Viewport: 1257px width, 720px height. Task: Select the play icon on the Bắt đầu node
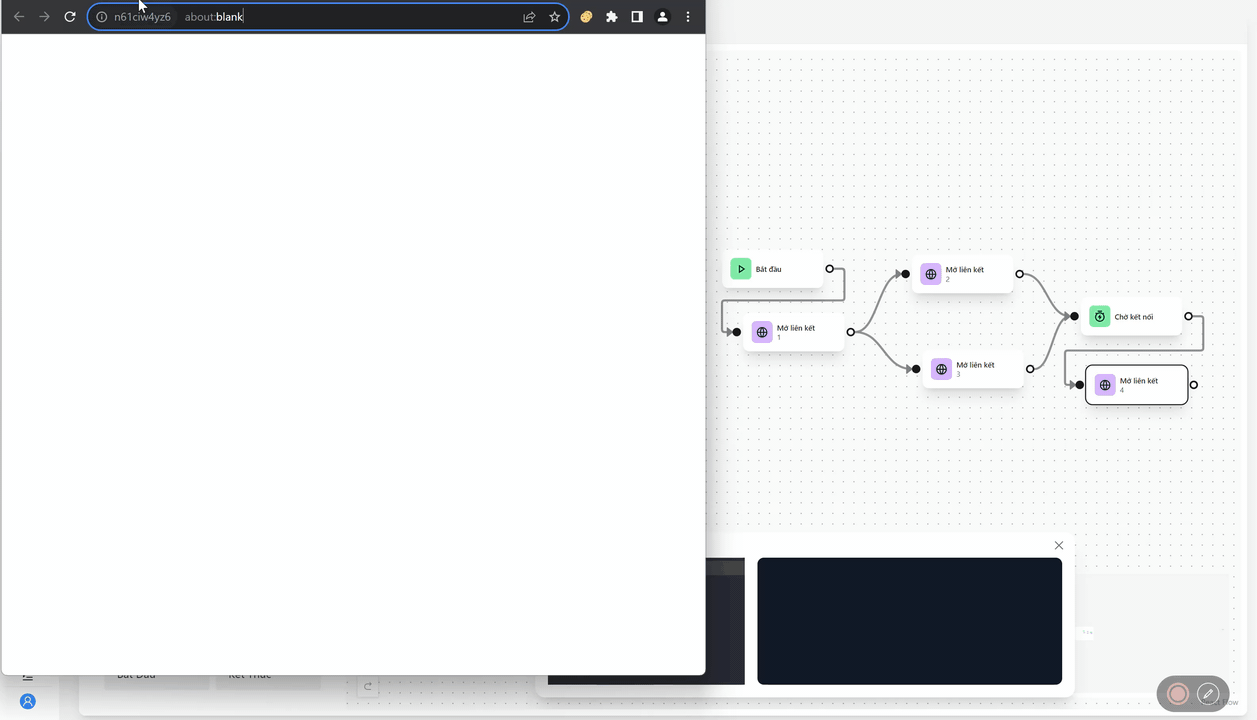click(x=740, y=268)
